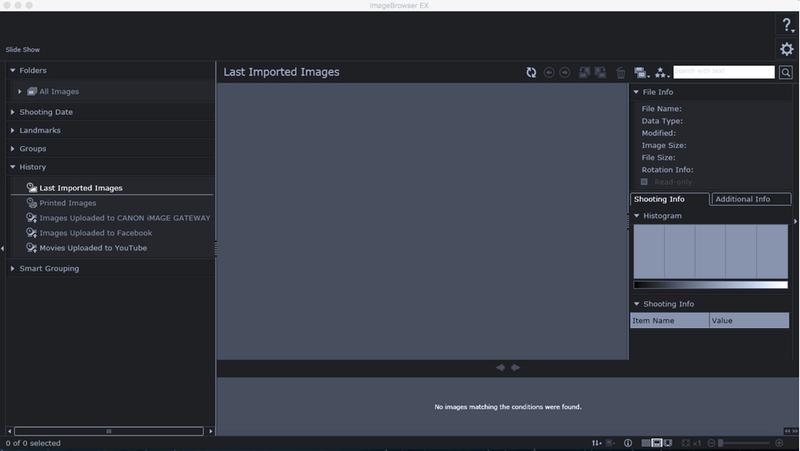The height and width of the screenshot is (451, 800).
Task: Click the star rating filter icon
Action: click(662, 73)
